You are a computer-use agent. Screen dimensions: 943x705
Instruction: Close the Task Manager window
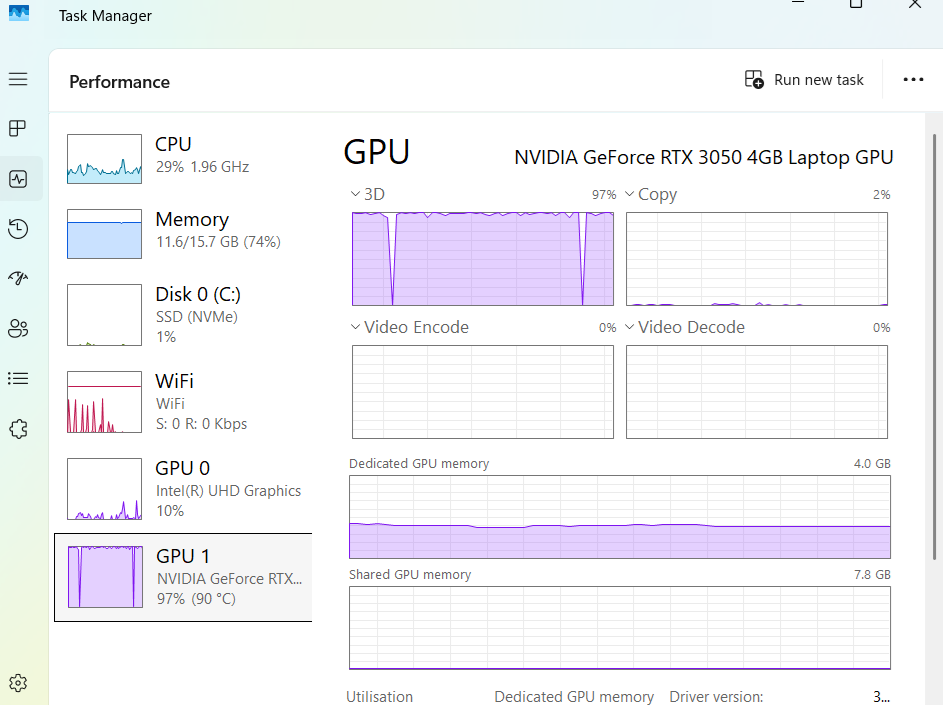[915, 4]
